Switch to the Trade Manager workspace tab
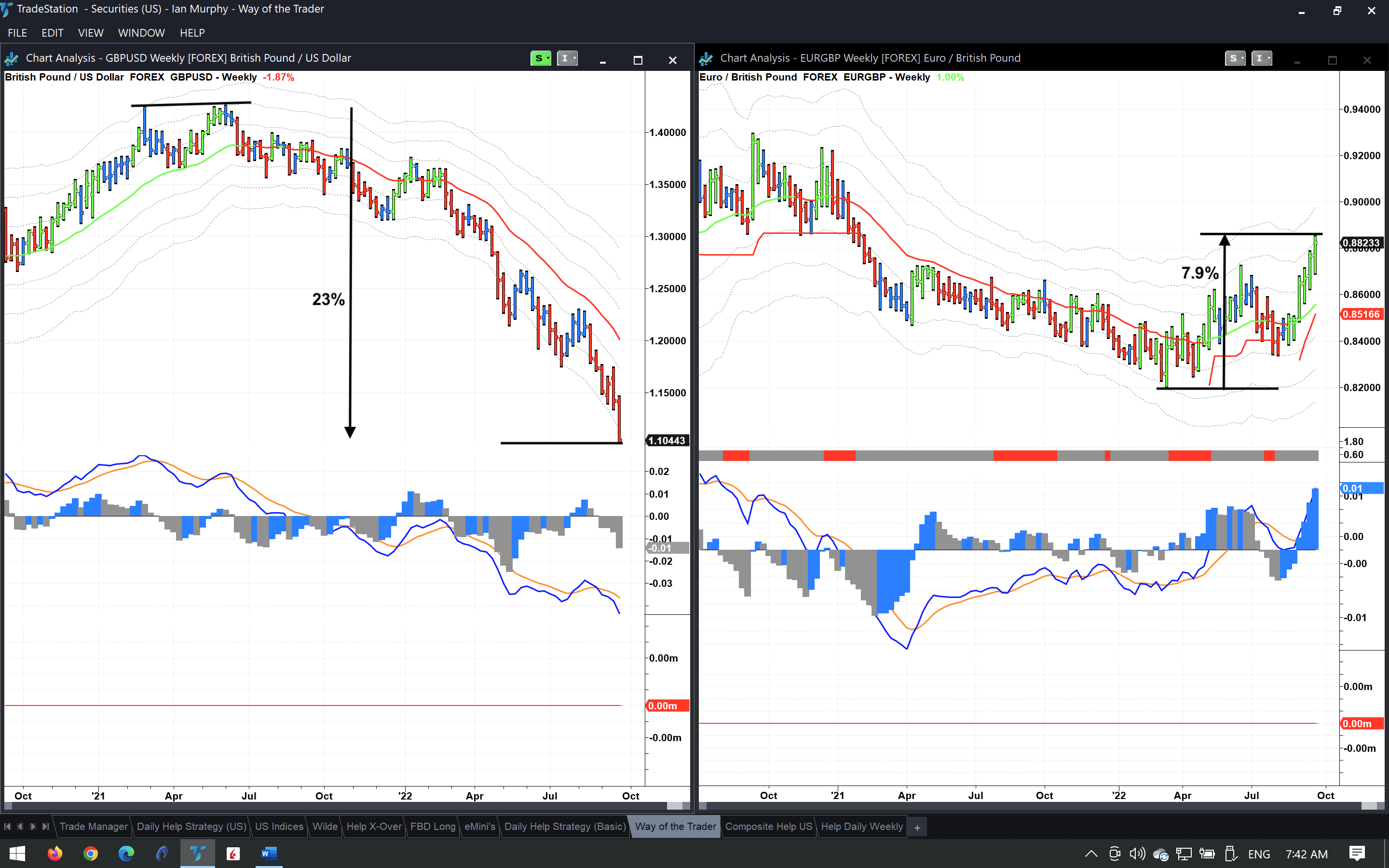 pyautogui.click(x=94, y=826)
